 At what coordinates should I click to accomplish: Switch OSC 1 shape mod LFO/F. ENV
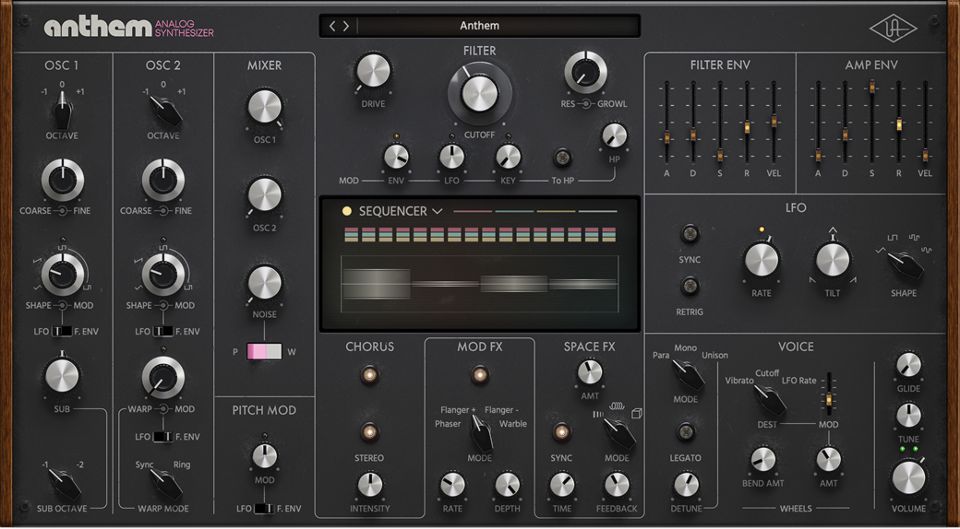point(62,331)
